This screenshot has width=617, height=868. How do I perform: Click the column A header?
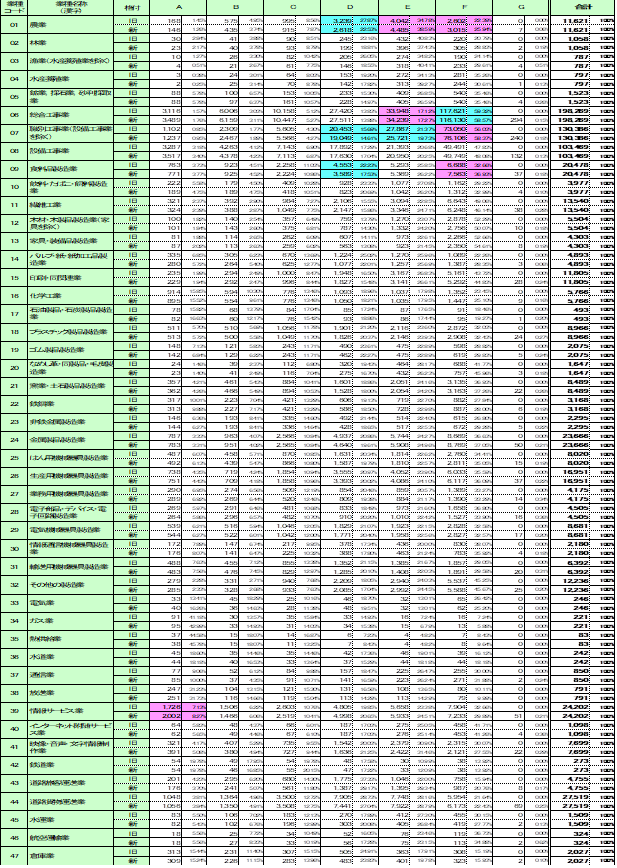(178, 8)
